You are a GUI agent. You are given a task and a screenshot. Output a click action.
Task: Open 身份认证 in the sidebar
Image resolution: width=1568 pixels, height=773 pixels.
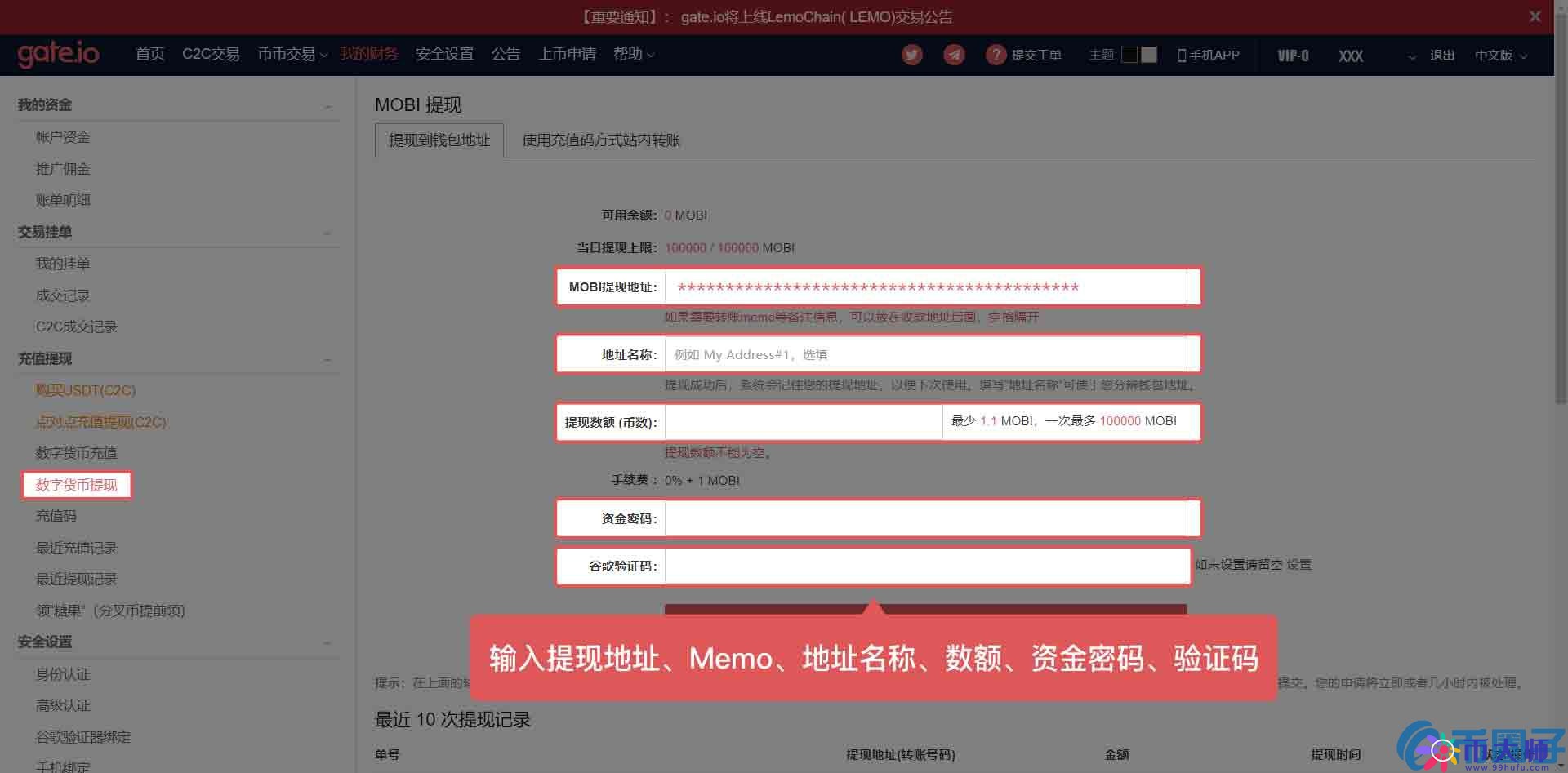(x=63, y=674)
